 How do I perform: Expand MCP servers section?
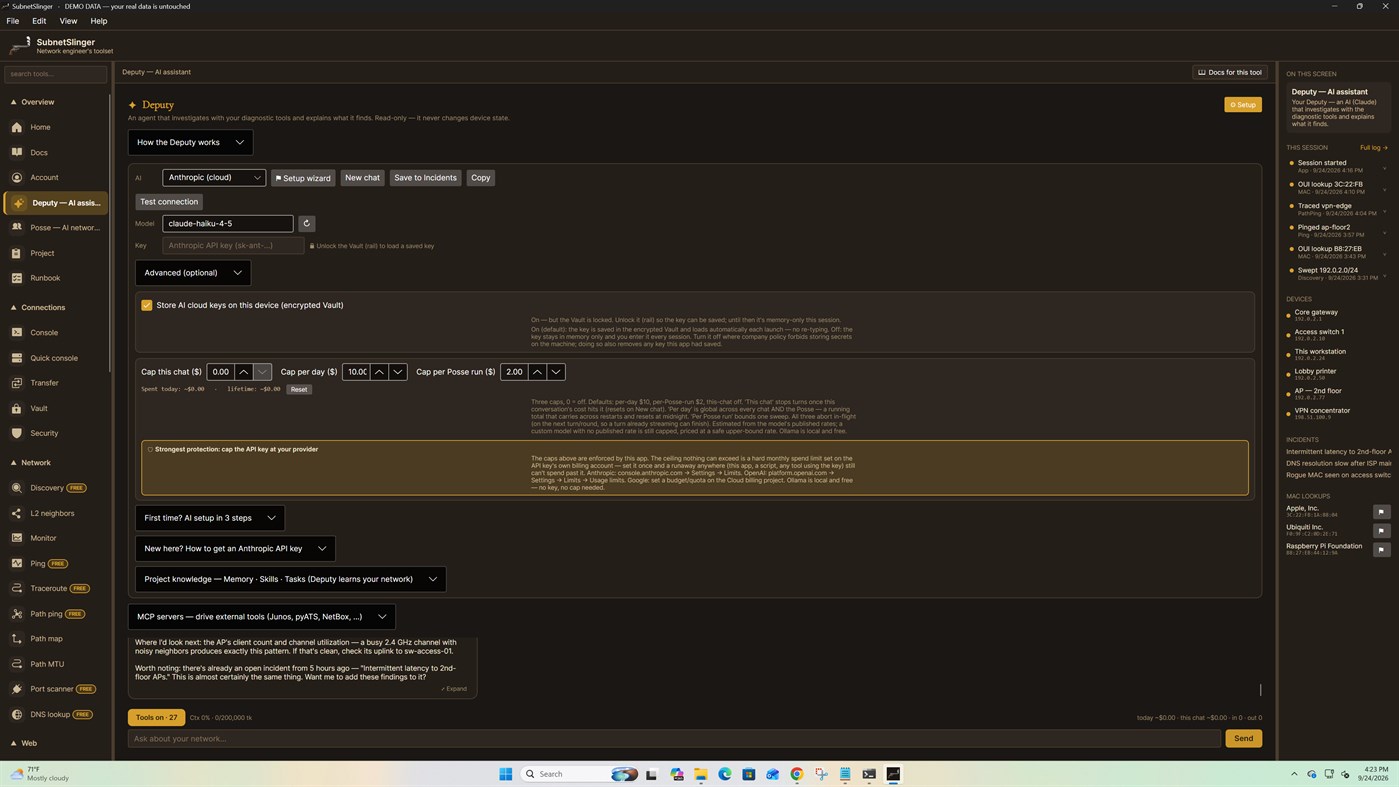tap(261, 617)
